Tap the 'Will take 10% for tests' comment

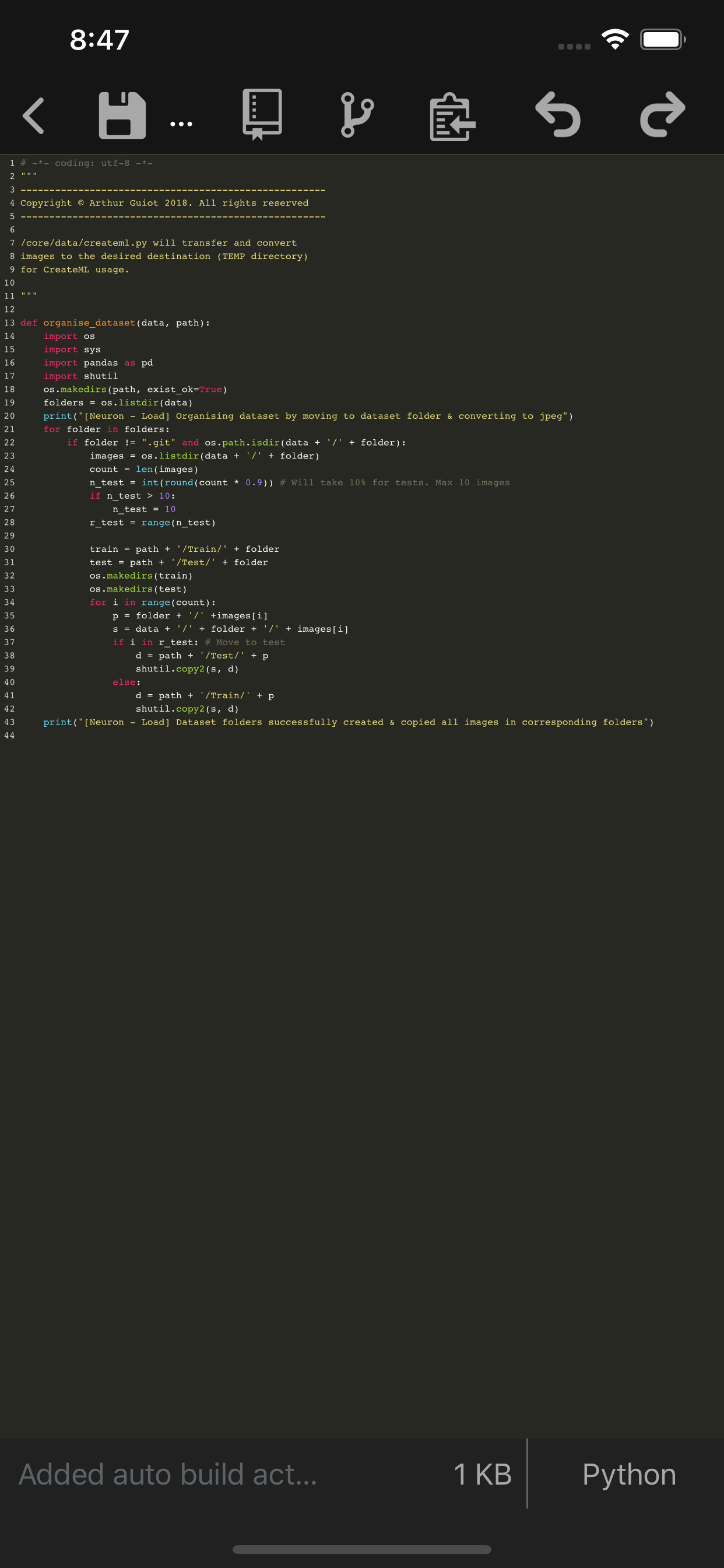point(395,482)
